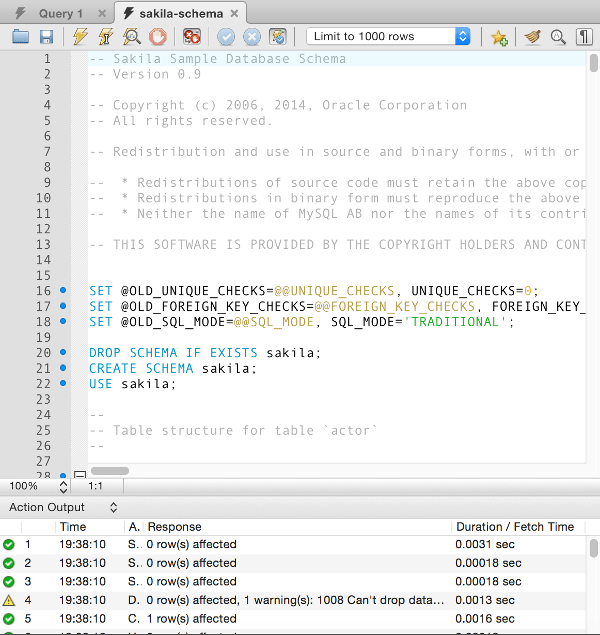Save the script with the floppy disk icon

click(47, 37)
